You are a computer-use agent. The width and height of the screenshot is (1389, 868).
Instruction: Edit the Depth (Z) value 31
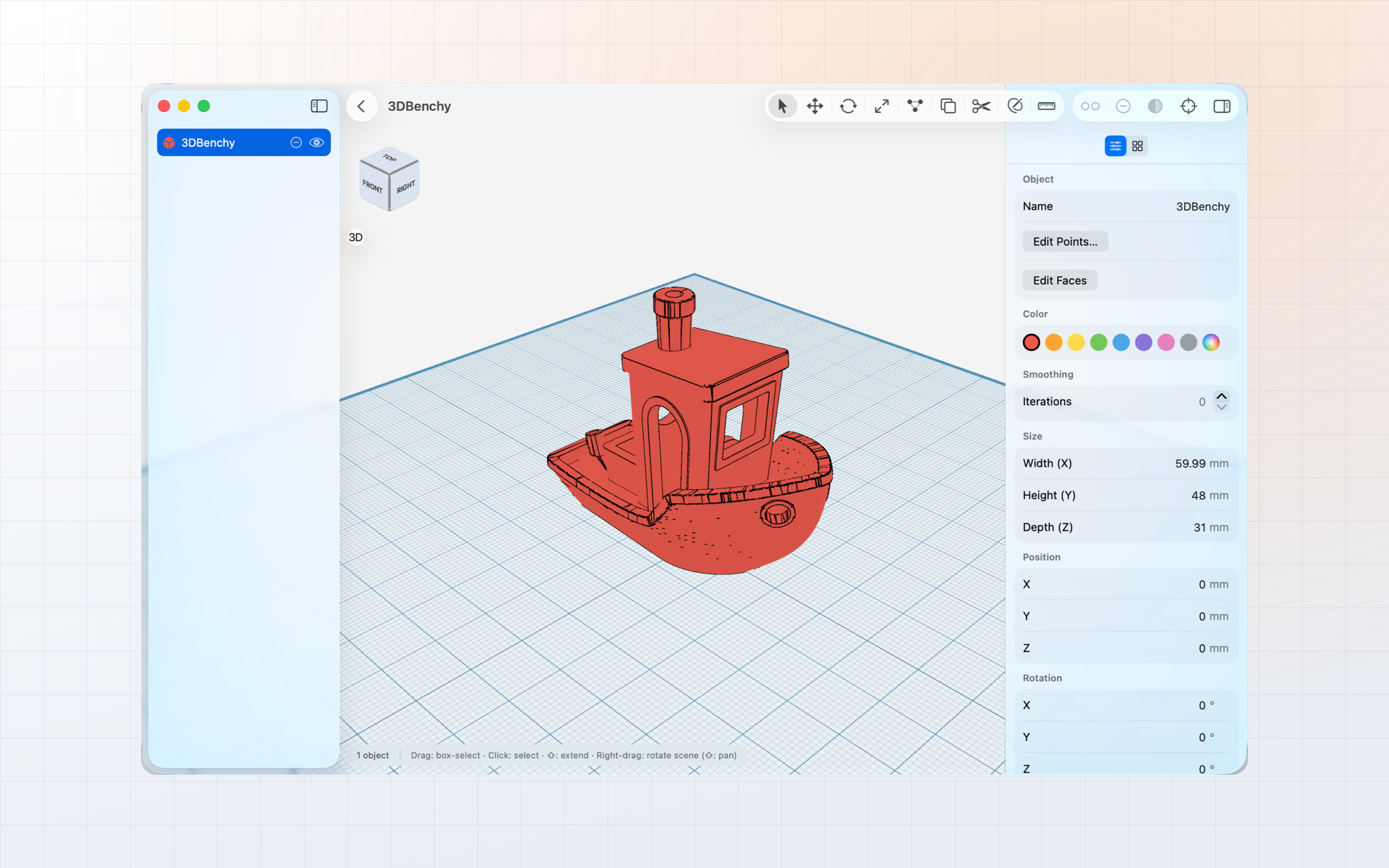(1199, 527)
